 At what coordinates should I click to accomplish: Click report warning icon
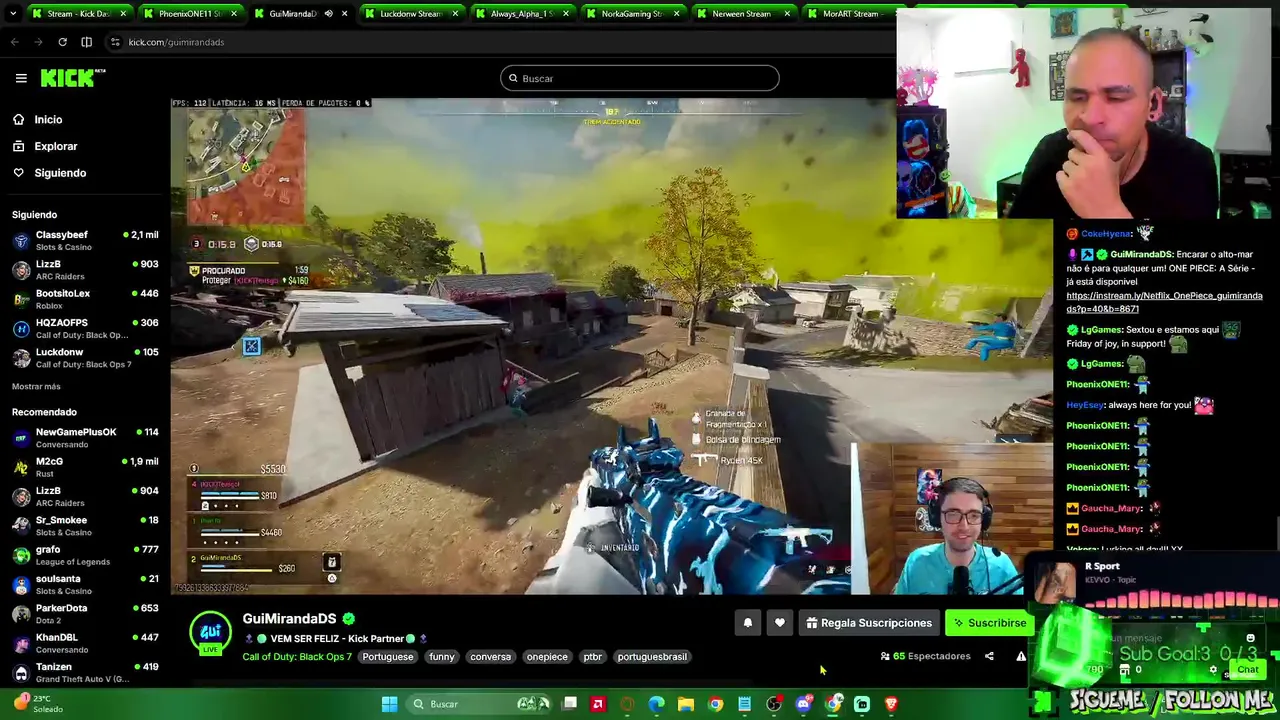(x=1020, y=656)
